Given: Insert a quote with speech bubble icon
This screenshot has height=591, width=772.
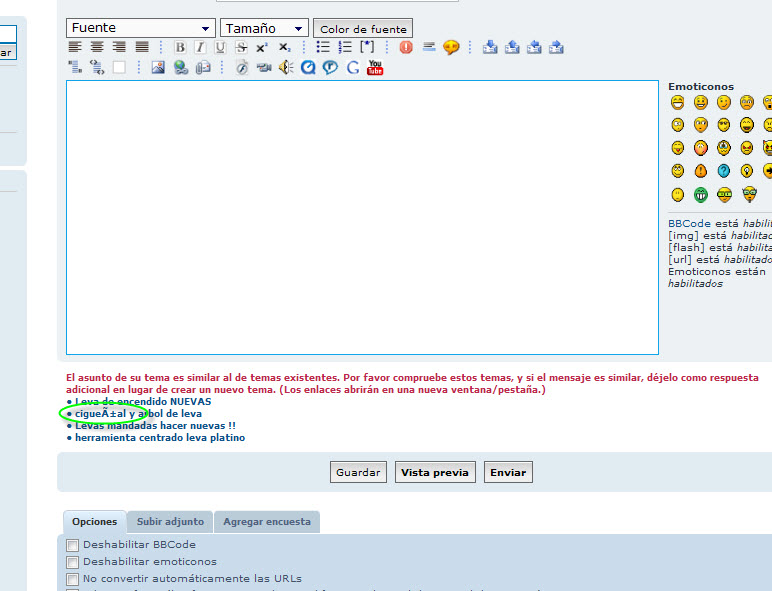Looking at the screenshot, I should 451,47.
